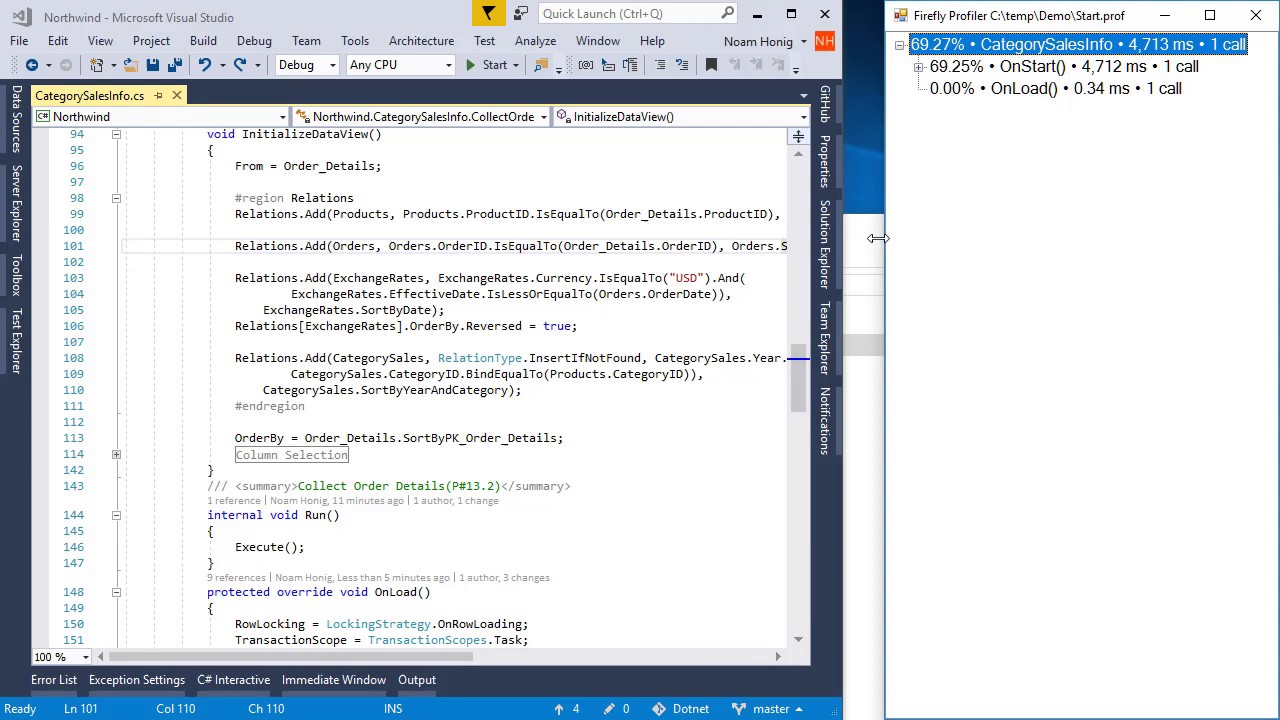This screenshot has width=1280, height=720.
Task: Switch to the Error List tab
Action: 54,680
